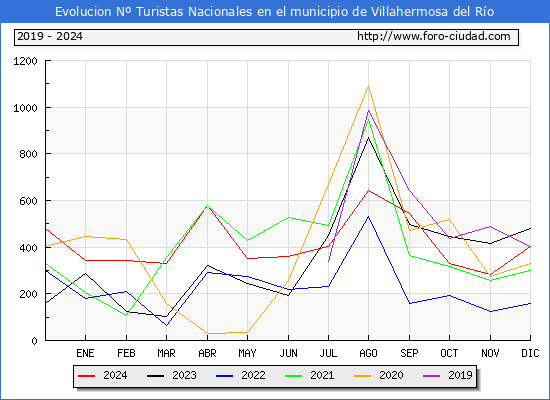Click the blue 2022 legend line swatch
This screenshot has width=550, height=400.
pos(224,376)
